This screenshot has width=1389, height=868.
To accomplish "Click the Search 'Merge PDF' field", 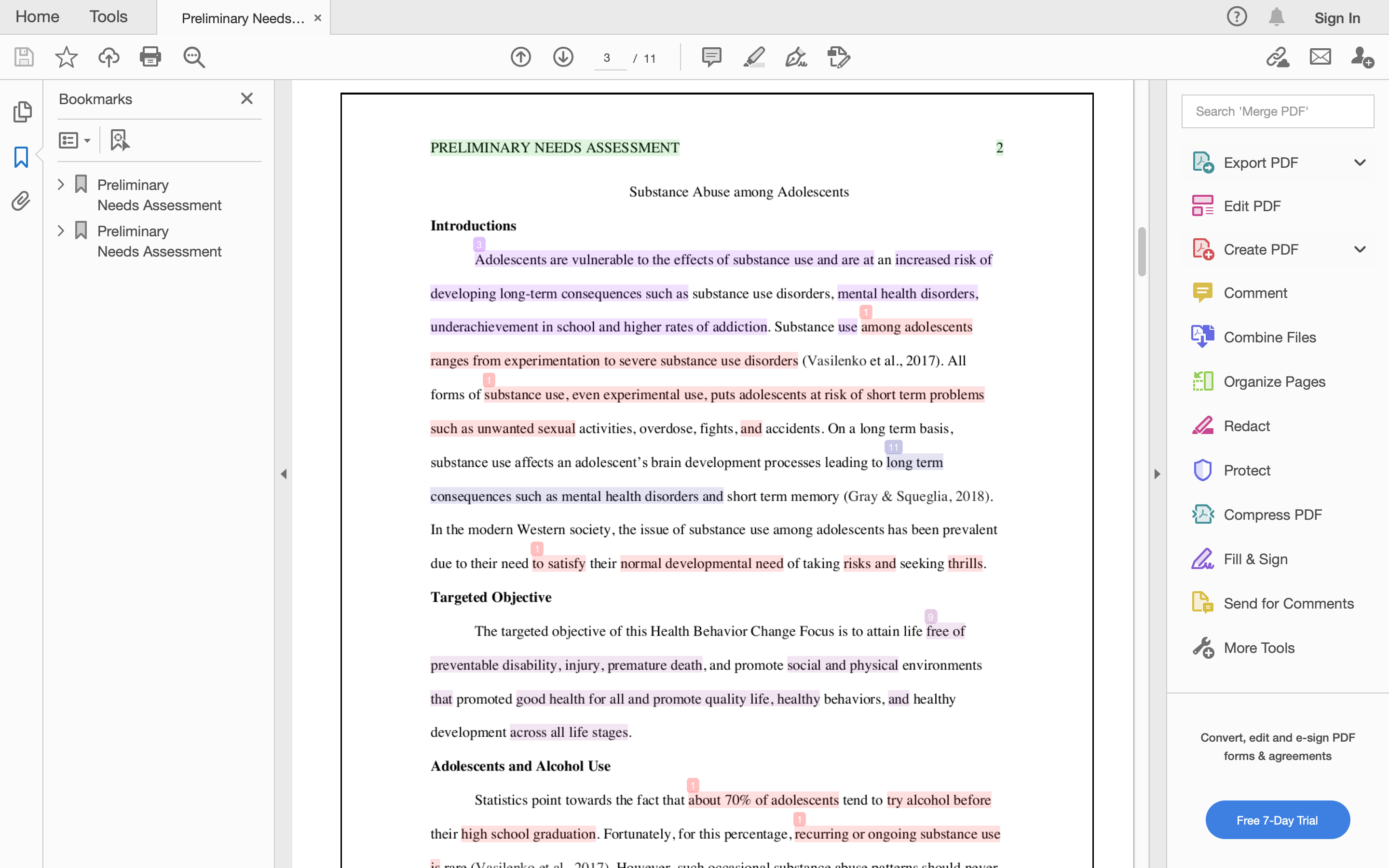I will (x=1277, y=111).
